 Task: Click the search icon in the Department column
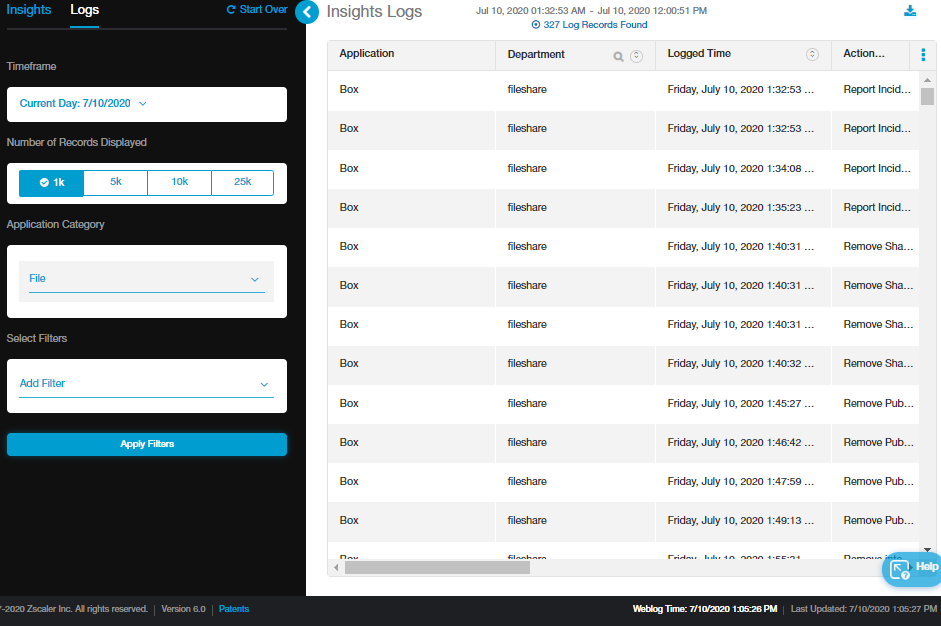[x=618, y=56]
